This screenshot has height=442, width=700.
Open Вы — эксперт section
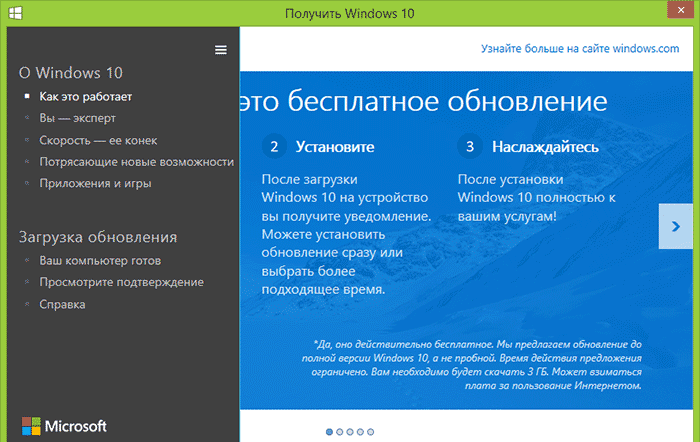click(x=77, y=118)
